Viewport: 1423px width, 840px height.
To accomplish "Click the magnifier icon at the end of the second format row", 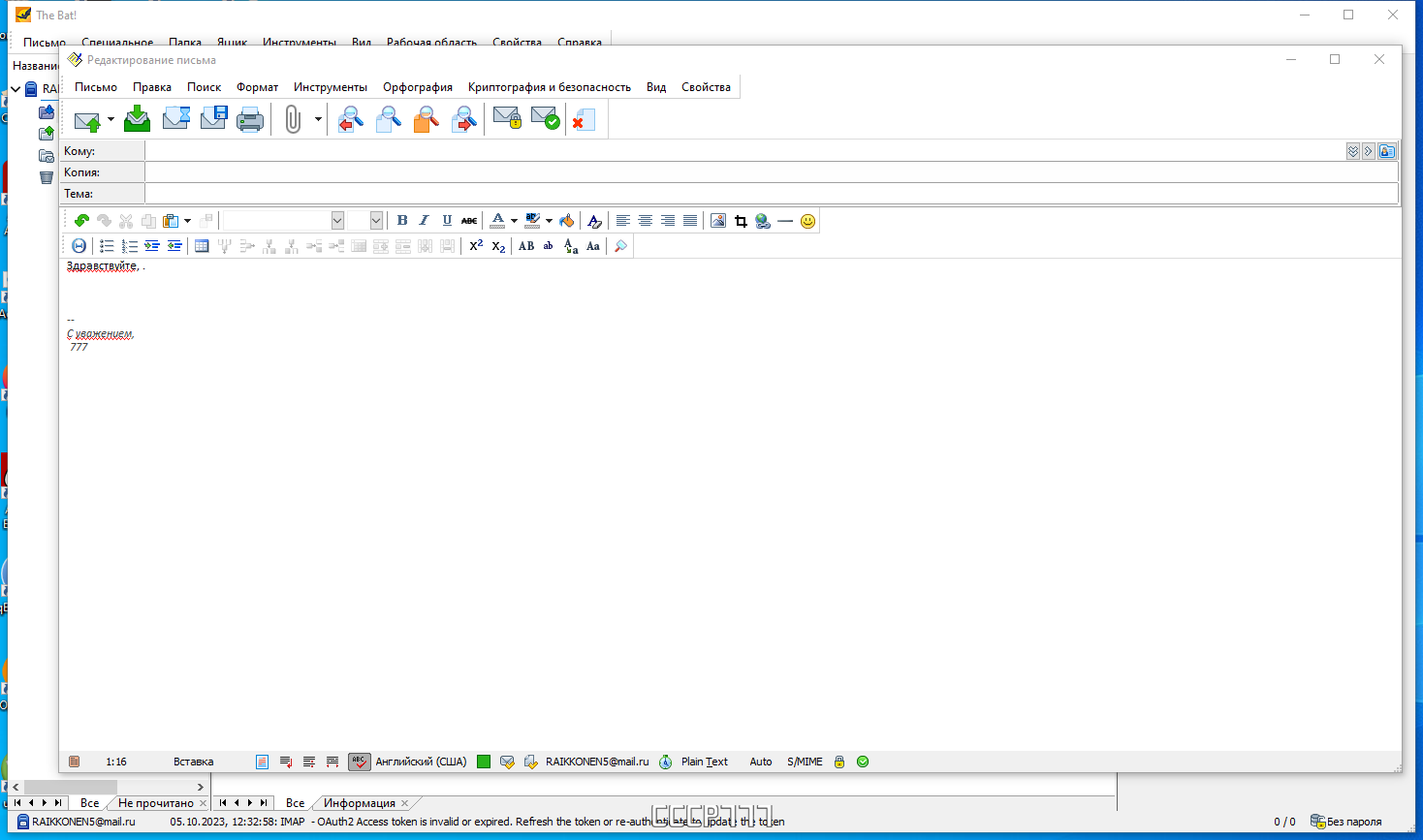I will coord(620,246).
